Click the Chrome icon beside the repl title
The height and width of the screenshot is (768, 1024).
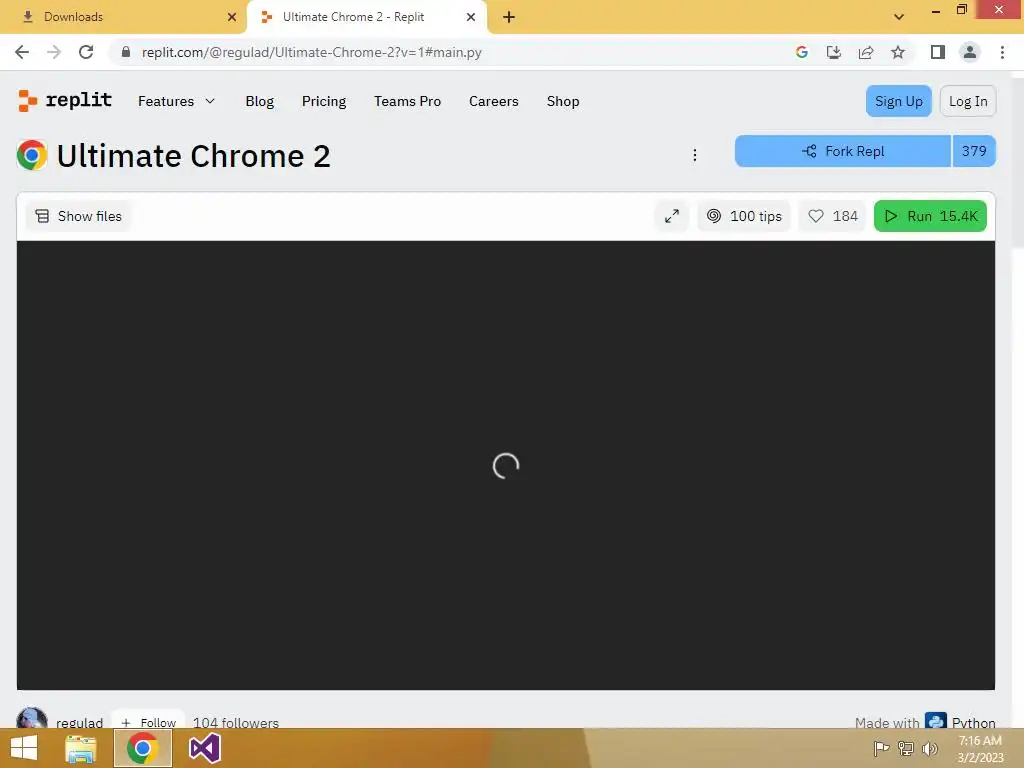(x=32, y=155)
